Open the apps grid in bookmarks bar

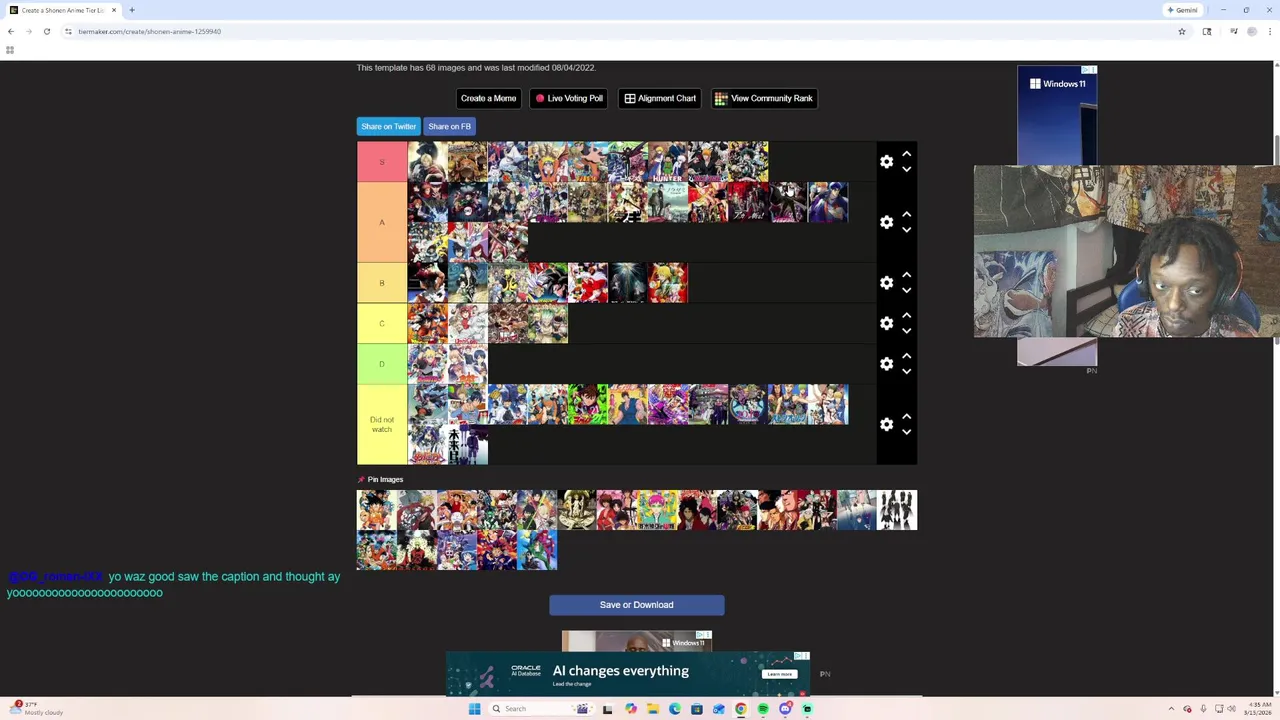click(x=10, y=50)
